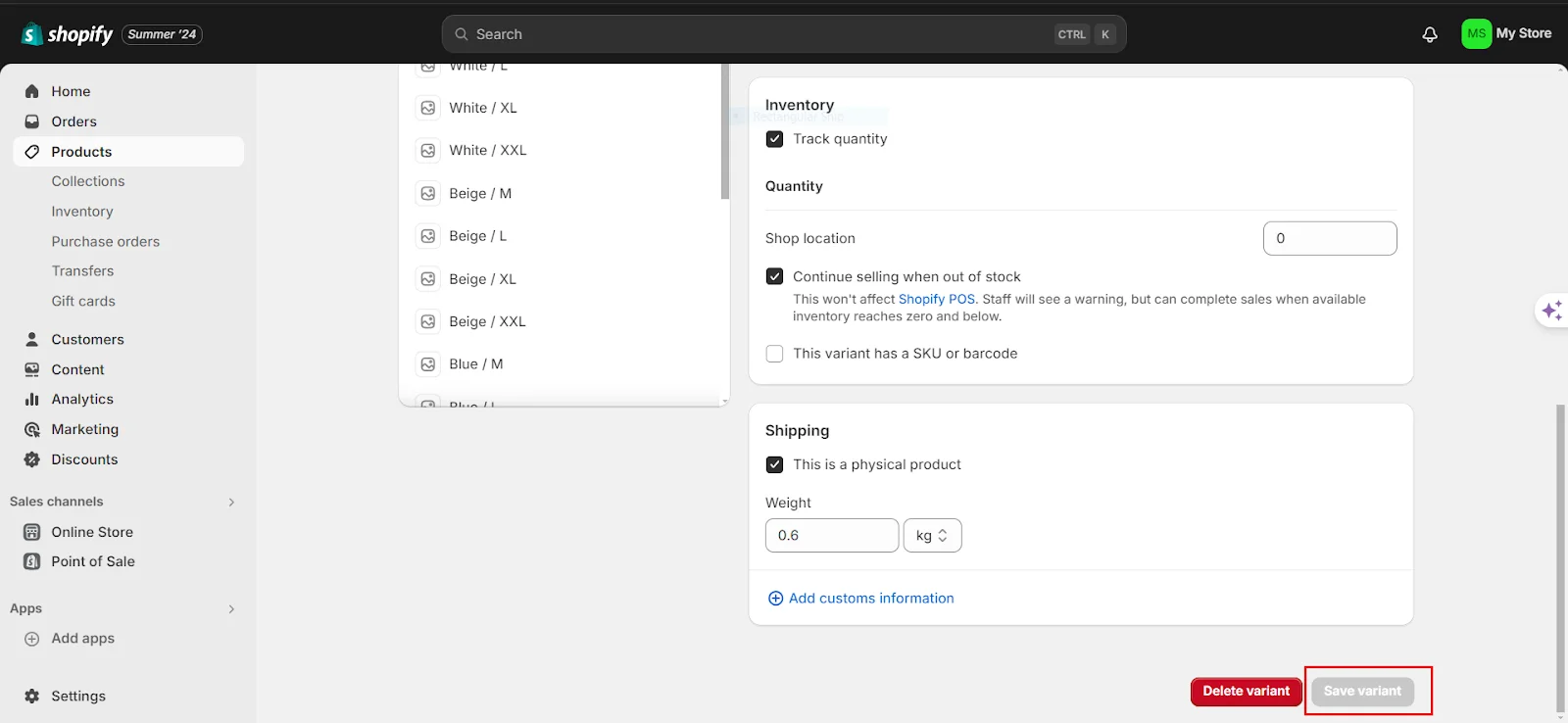This screenshot has height=723, width=1568.
Task: Open Analytics in the sidebar
Action: (82, 399)
